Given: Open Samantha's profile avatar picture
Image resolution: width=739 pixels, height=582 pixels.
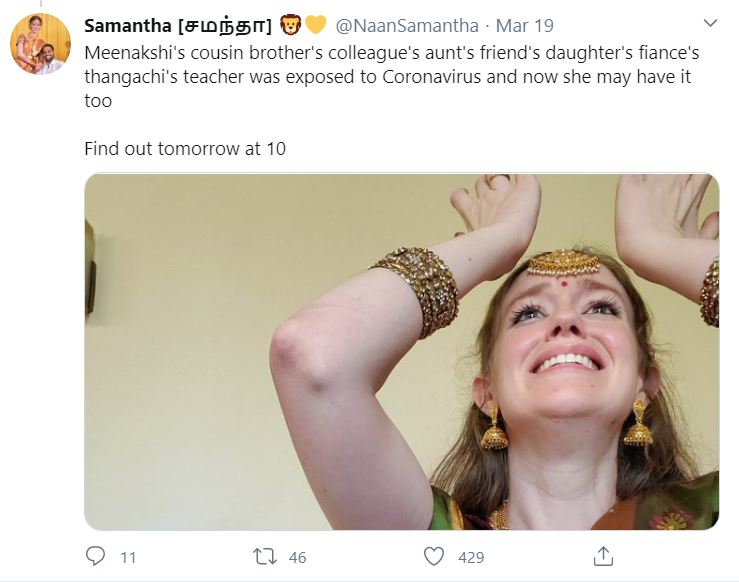Looking at the screenshot, I should coord(40,44).
